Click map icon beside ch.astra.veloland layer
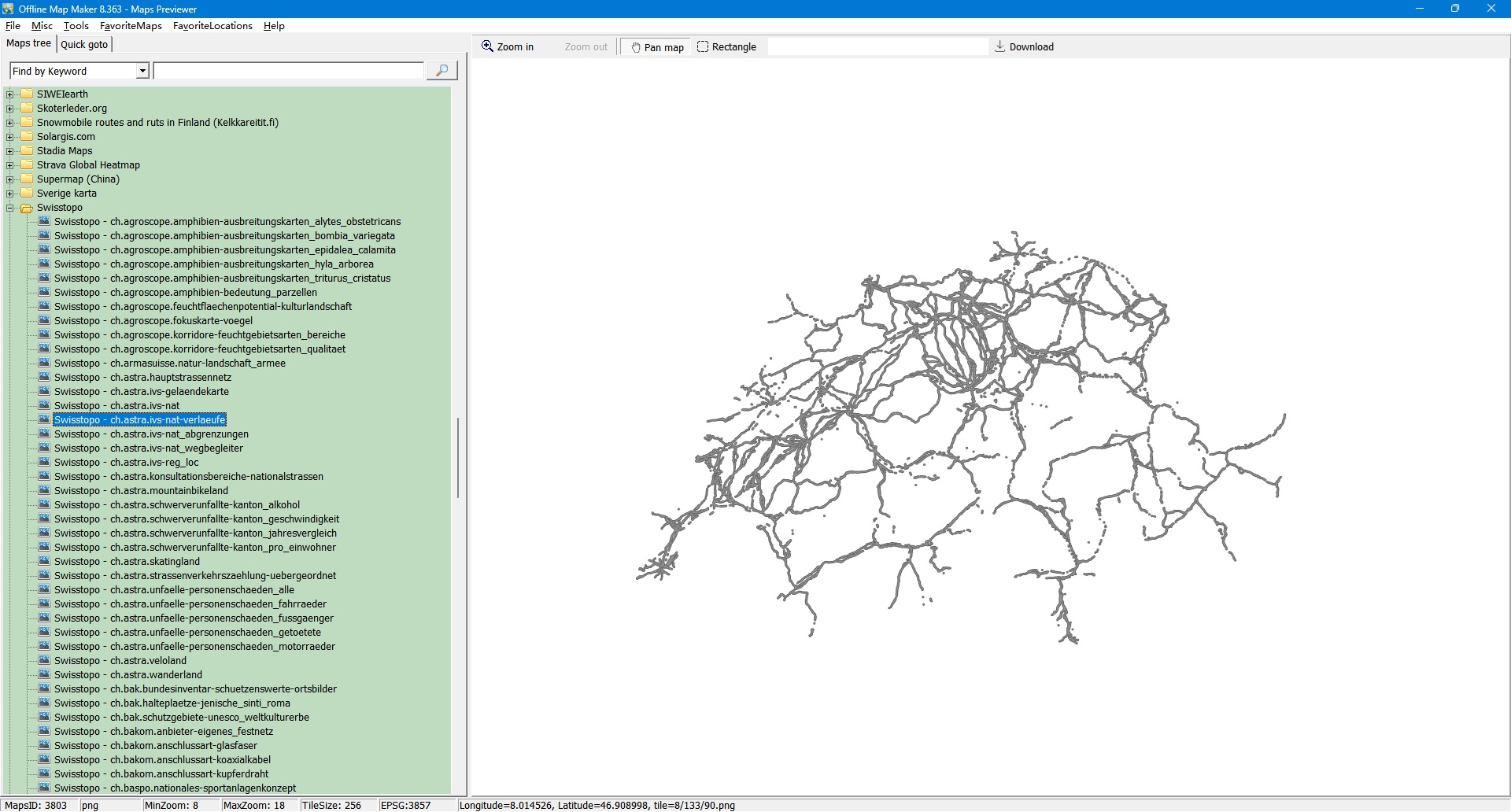The height and width of the screenshot is (812, 1511). (44, 661)
